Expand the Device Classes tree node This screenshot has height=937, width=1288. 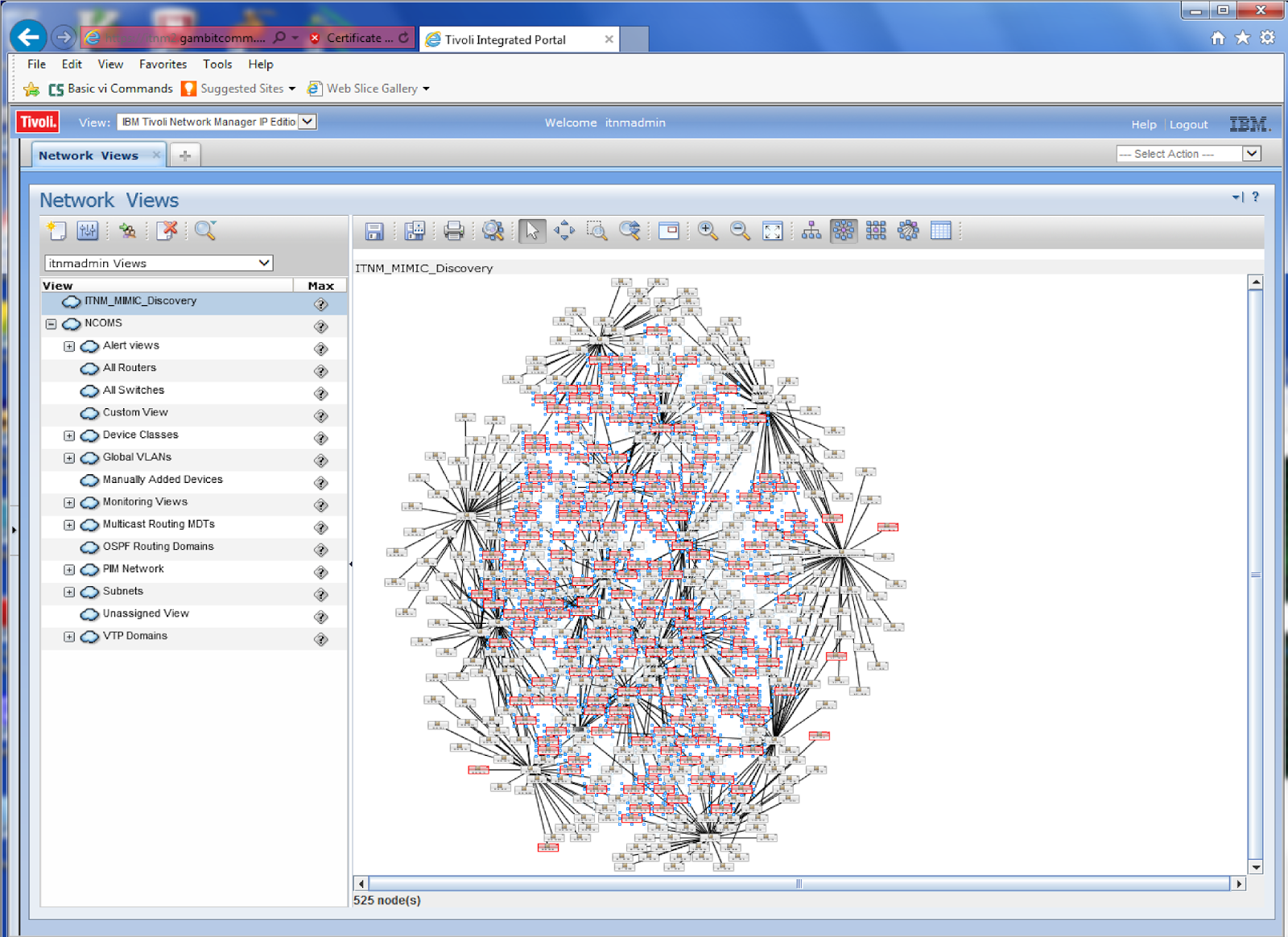[69, 435]
